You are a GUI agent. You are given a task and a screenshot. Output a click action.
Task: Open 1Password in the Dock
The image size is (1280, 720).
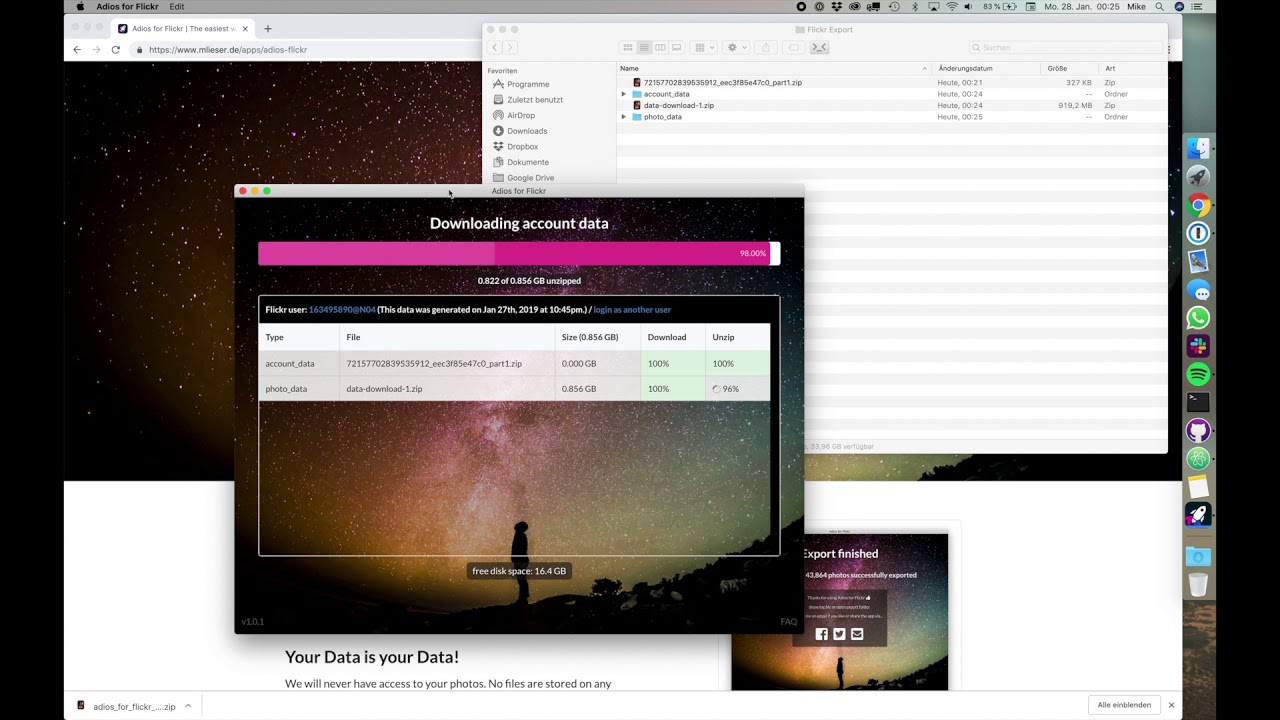(x=1198, y=233)
